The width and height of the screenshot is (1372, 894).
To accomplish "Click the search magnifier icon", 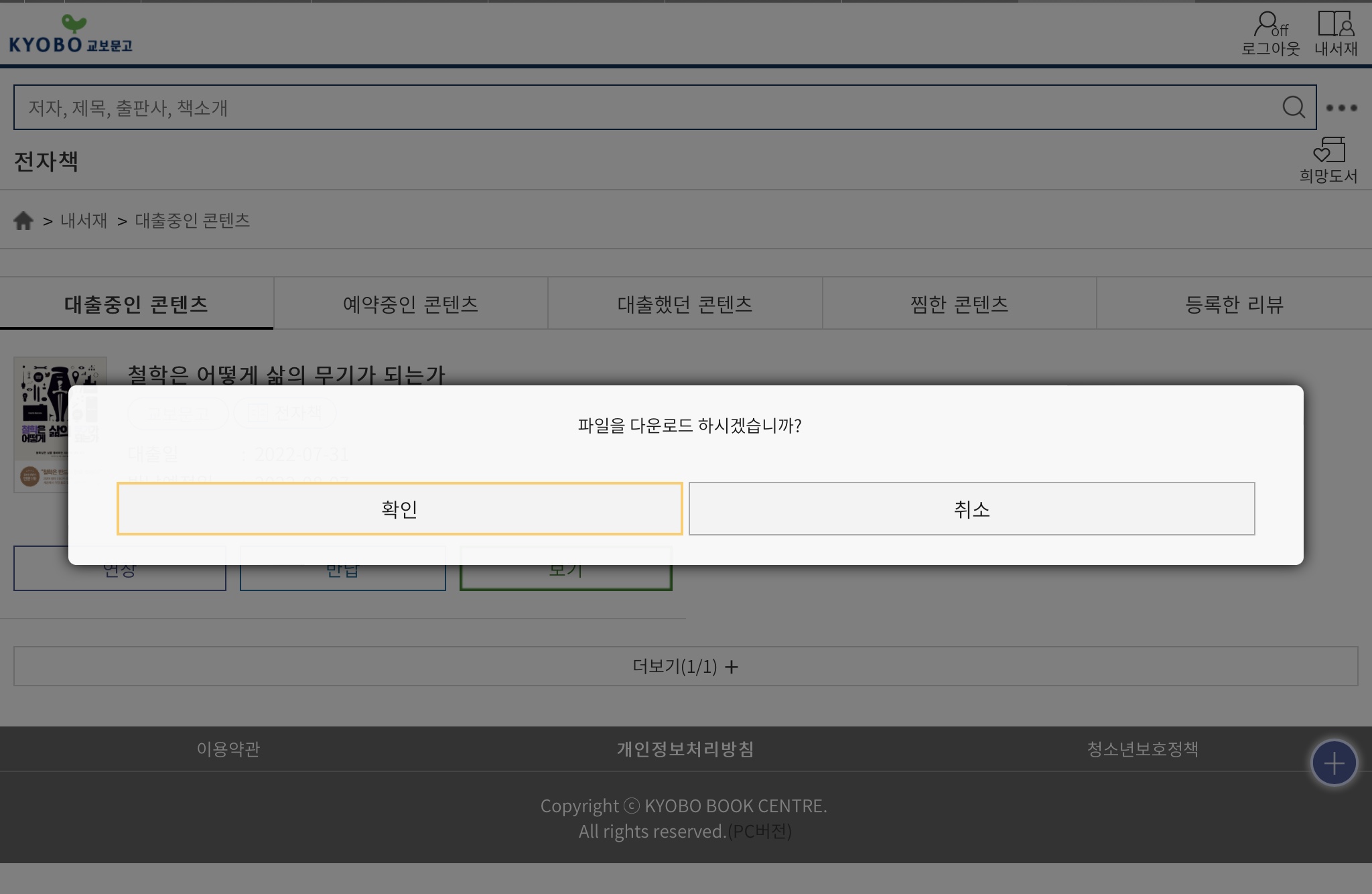I will (x=1294, y=107).
